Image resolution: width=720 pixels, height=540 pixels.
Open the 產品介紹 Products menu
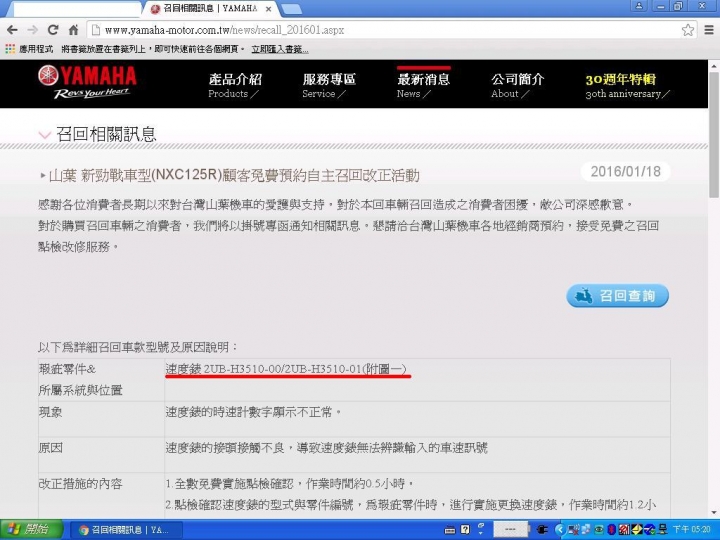(235, 85)
